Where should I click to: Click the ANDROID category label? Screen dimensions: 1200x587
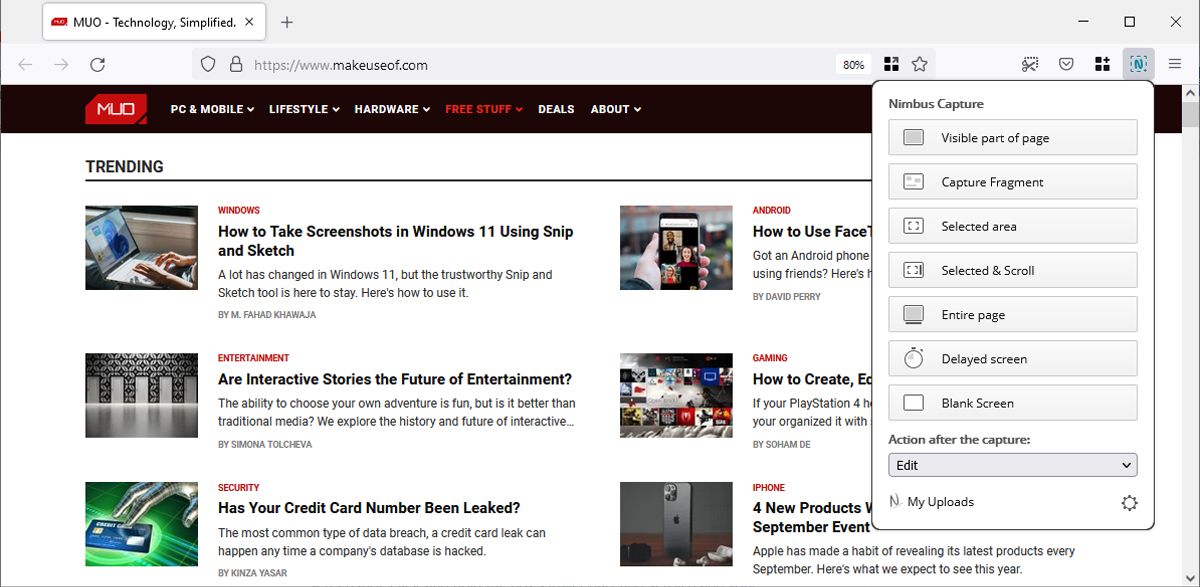[x=772, y=210]
